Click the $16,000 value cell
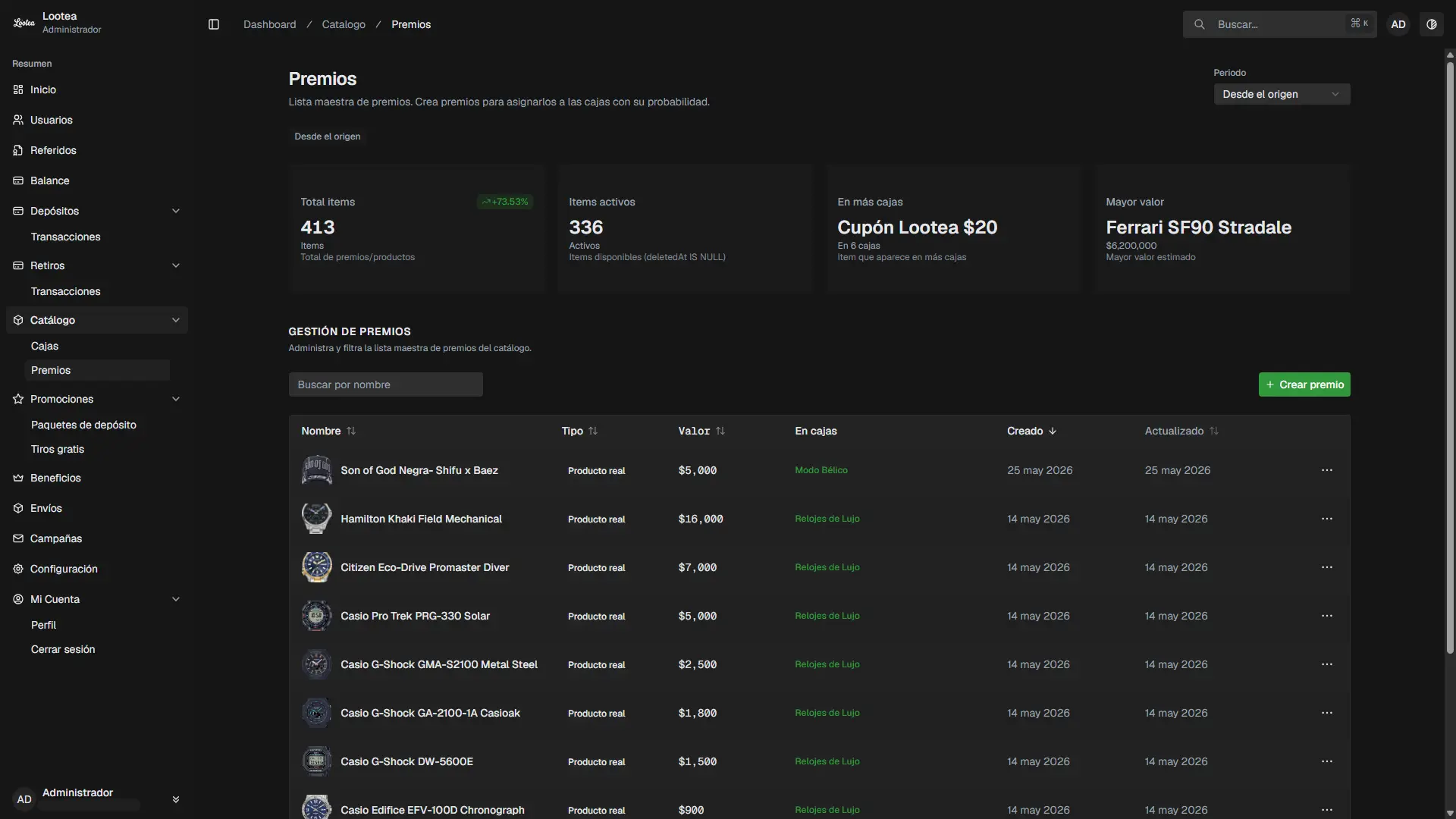 [701, 519]
